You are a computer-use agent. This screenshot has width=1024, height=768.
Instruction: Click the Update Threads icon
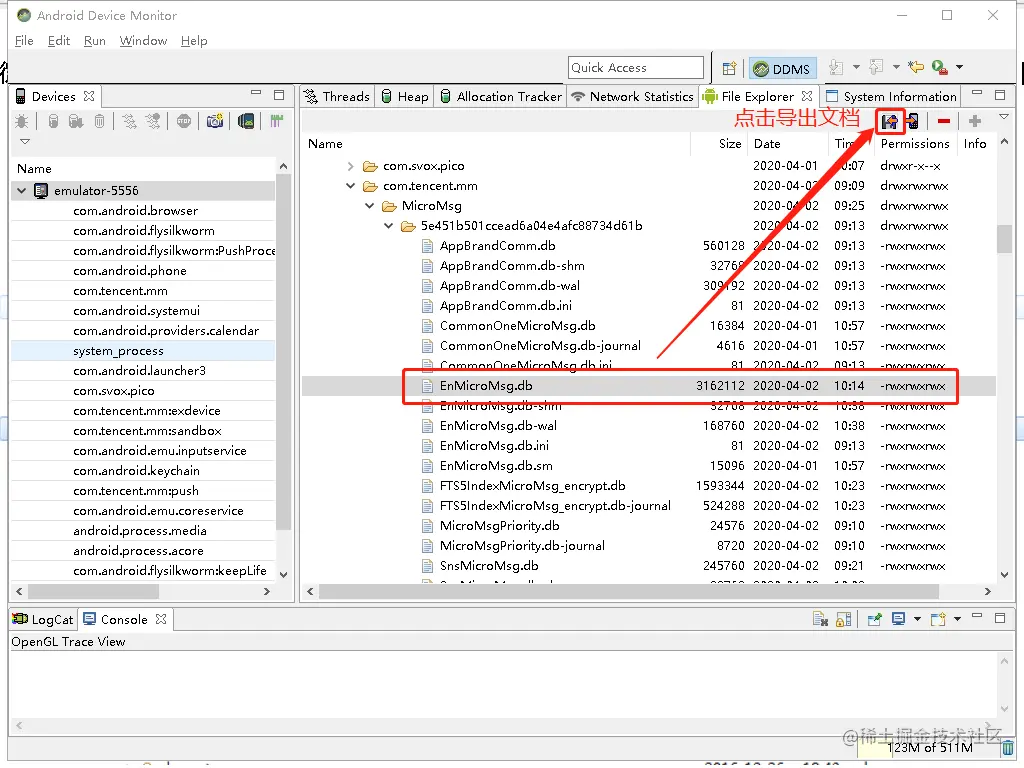pyautogui.click(x=129, y=121)
